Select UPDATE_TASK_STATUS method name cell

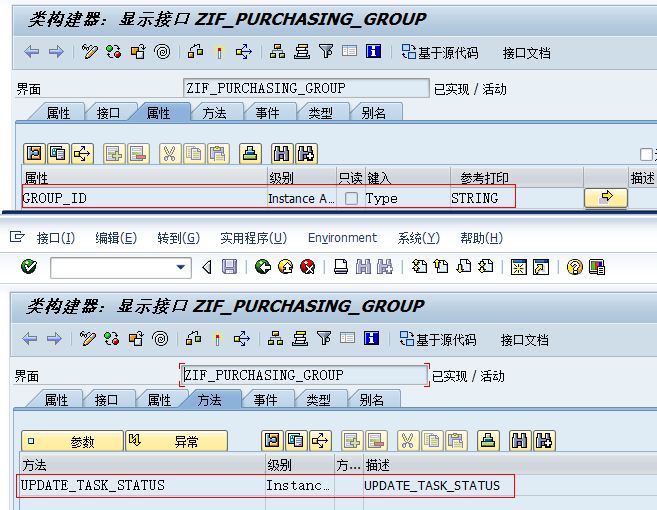click(x=142, y=485)
